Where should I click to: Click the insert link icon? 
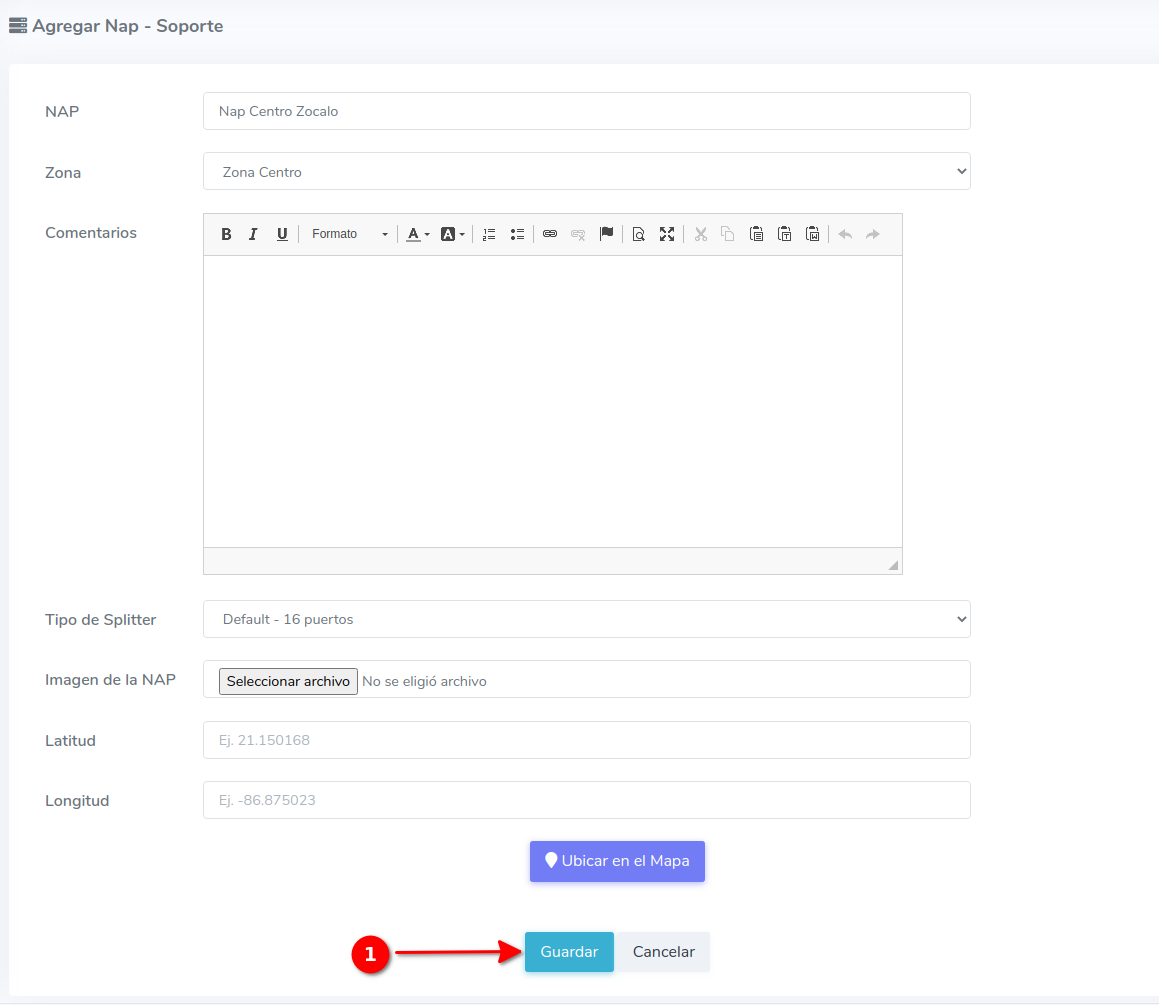550,234
